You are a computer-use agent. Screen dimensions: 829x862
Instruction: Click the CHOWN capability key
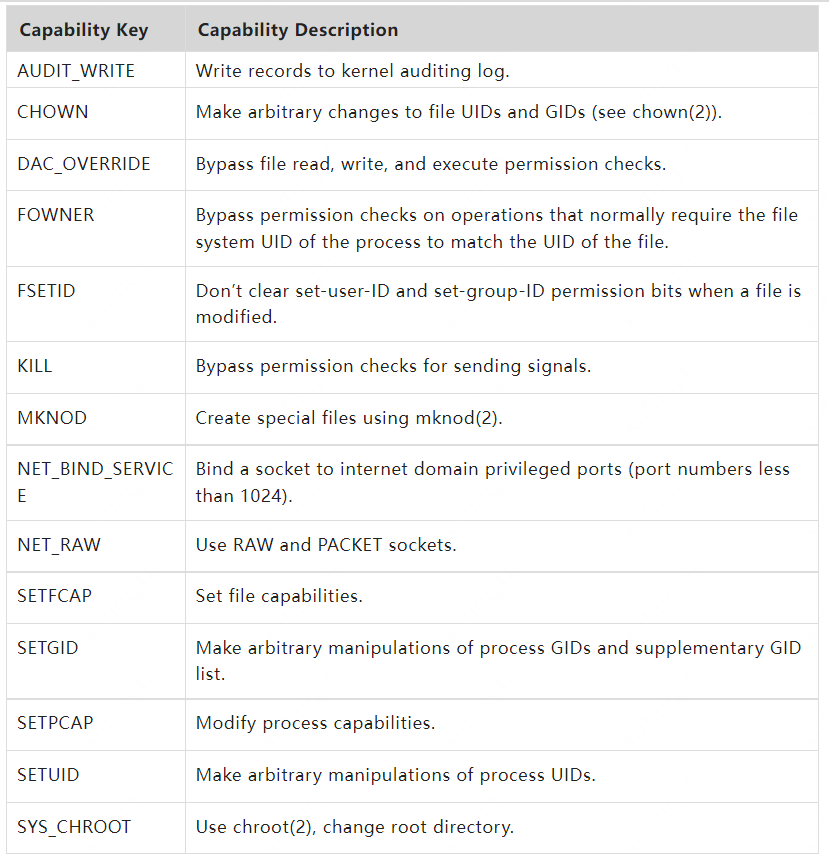coord(53,112)
